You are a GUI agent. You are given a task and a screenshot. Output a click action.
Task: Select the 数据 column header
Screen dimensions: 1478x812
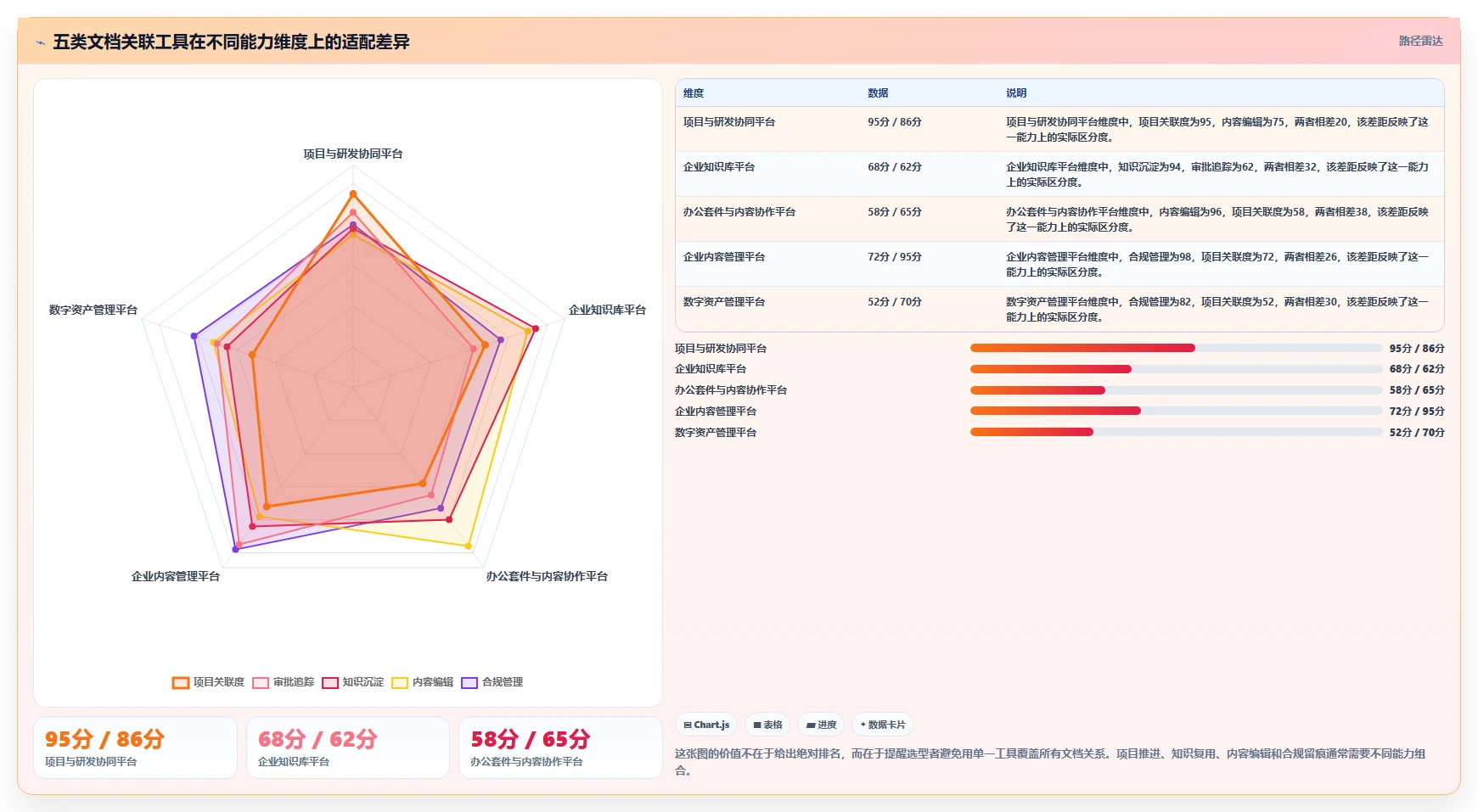point(878,93)
